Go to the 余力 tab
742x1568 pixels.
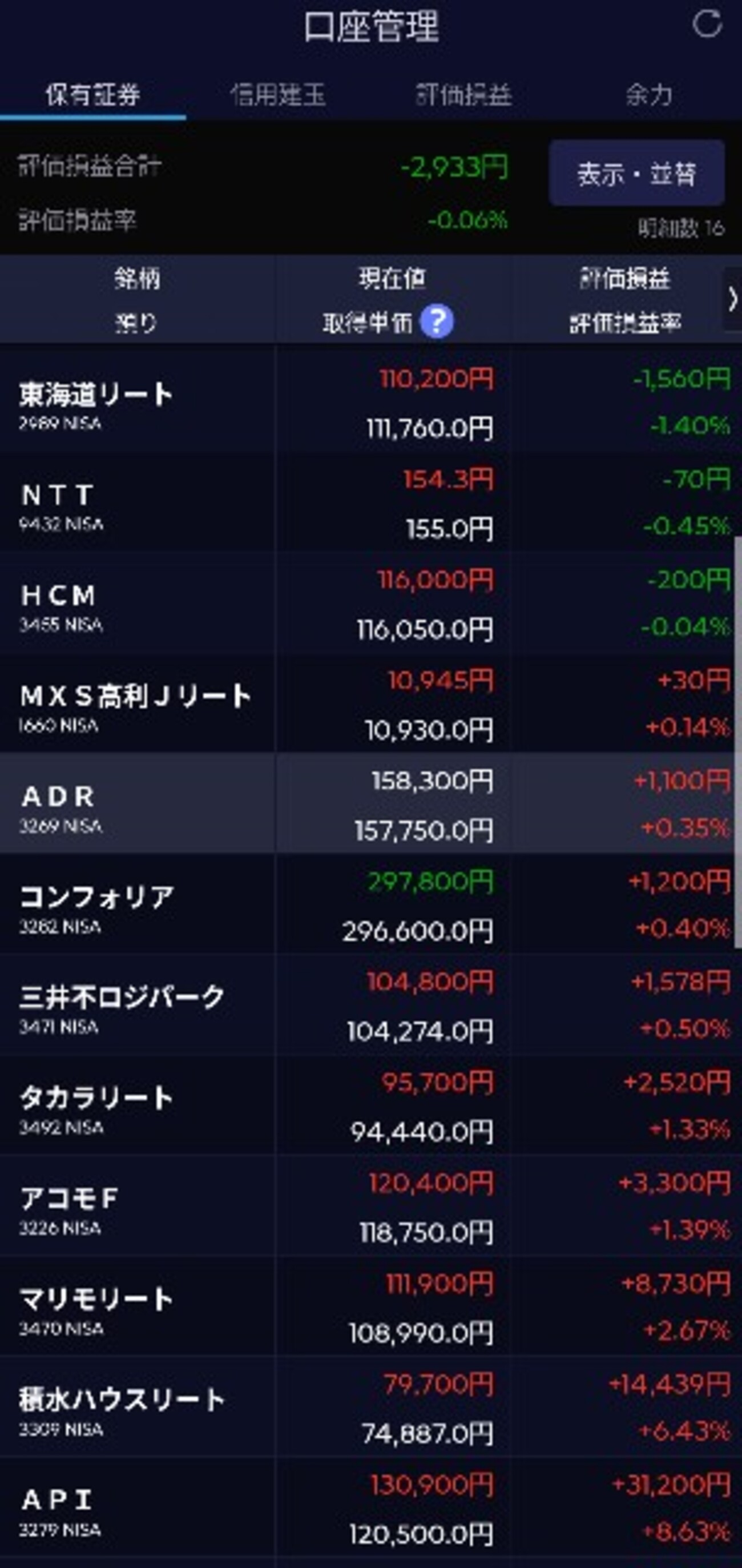tap(649, 95)
